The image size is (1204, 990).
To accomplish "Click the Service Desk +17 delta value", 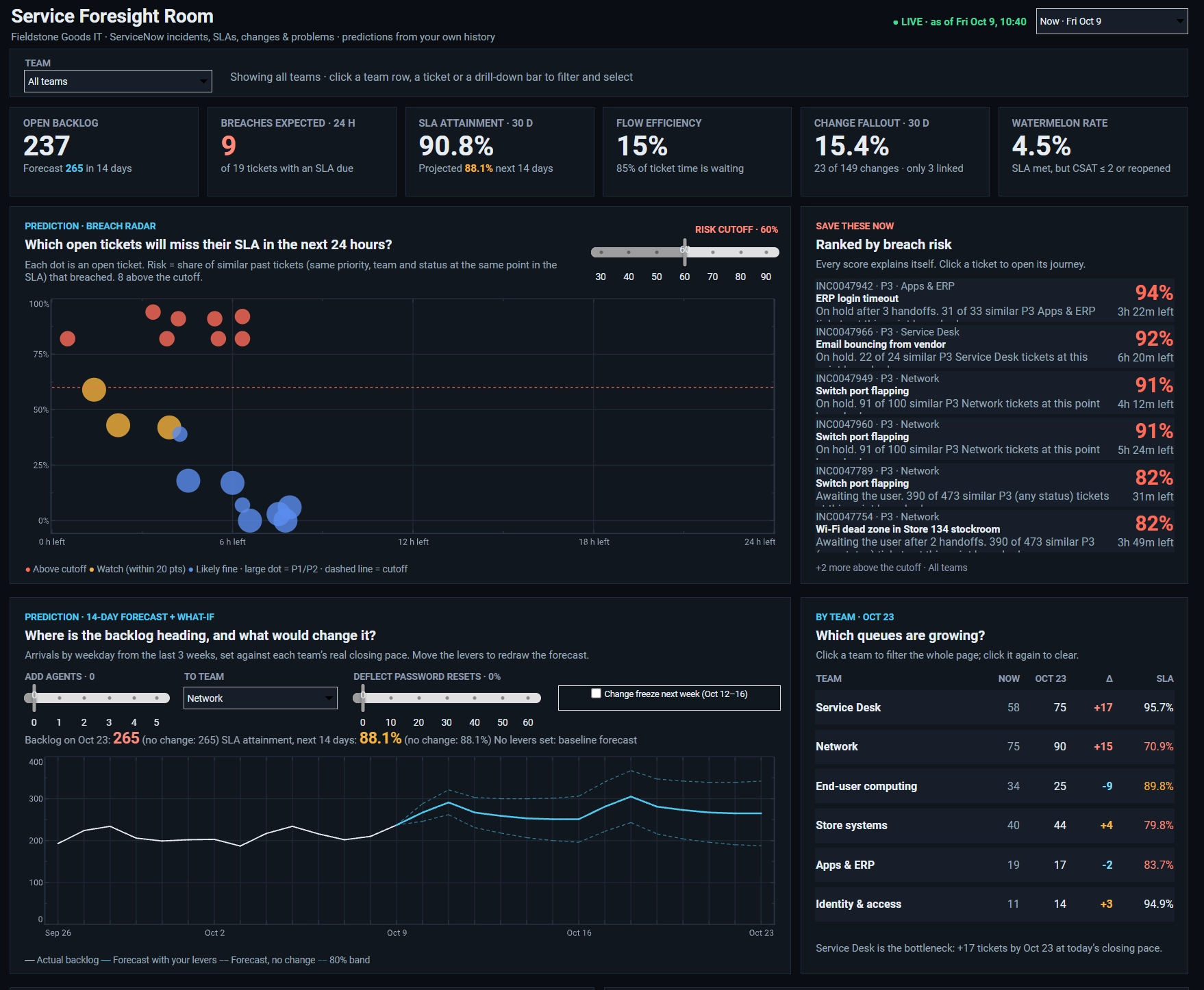I will (x=1103, y=707).
